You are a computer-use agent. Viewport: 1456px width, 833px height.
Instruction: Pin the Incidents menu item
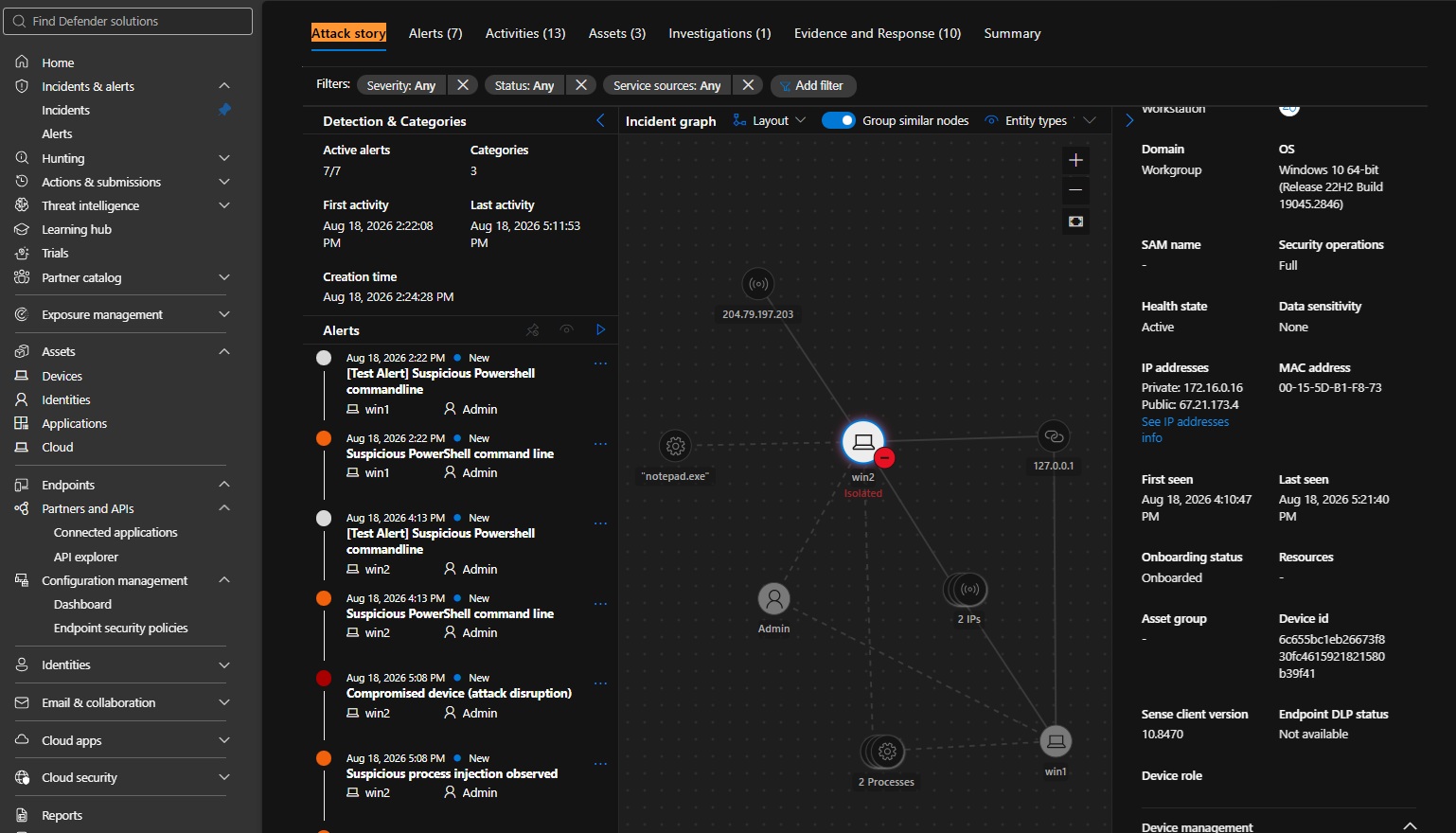click(224, 110)
